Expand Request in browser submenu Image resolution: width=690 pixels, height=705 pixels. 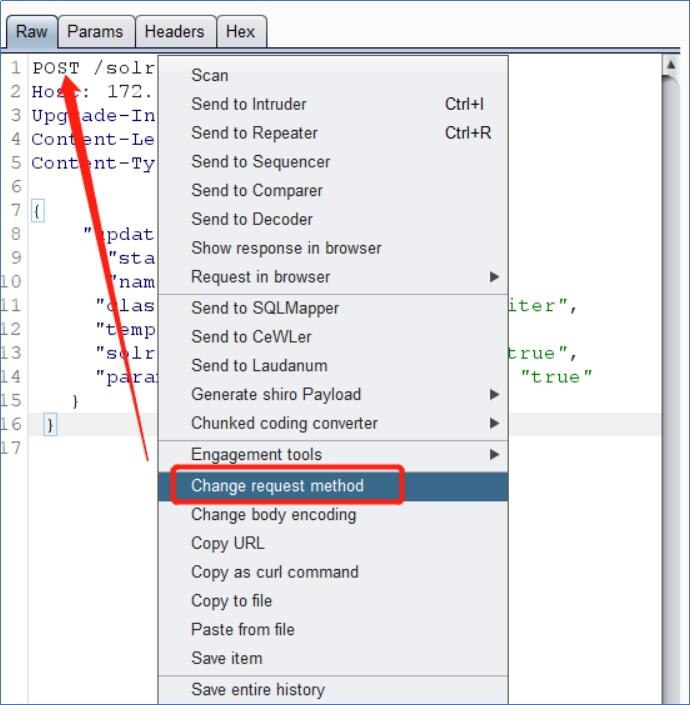(x=333, y=277)
